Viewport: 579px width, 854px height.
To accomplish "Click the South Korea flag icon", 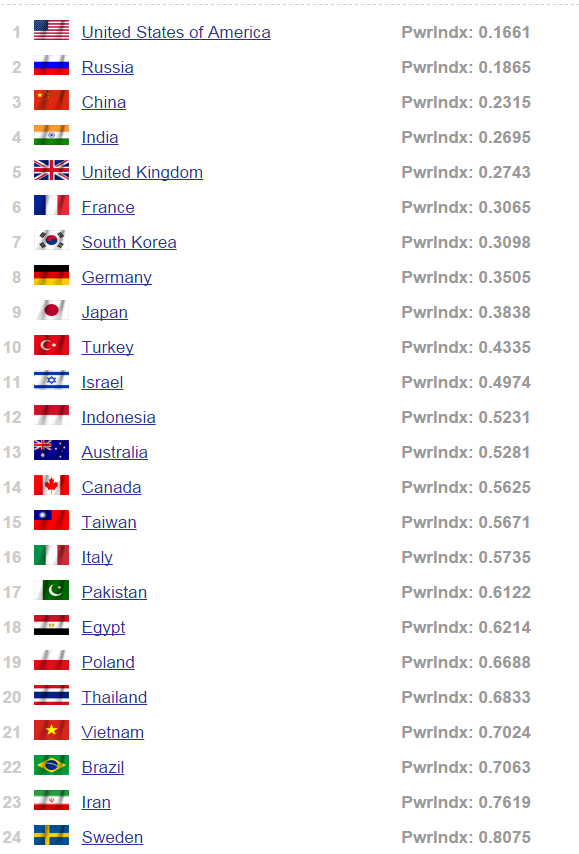I will tap(51, 240).
